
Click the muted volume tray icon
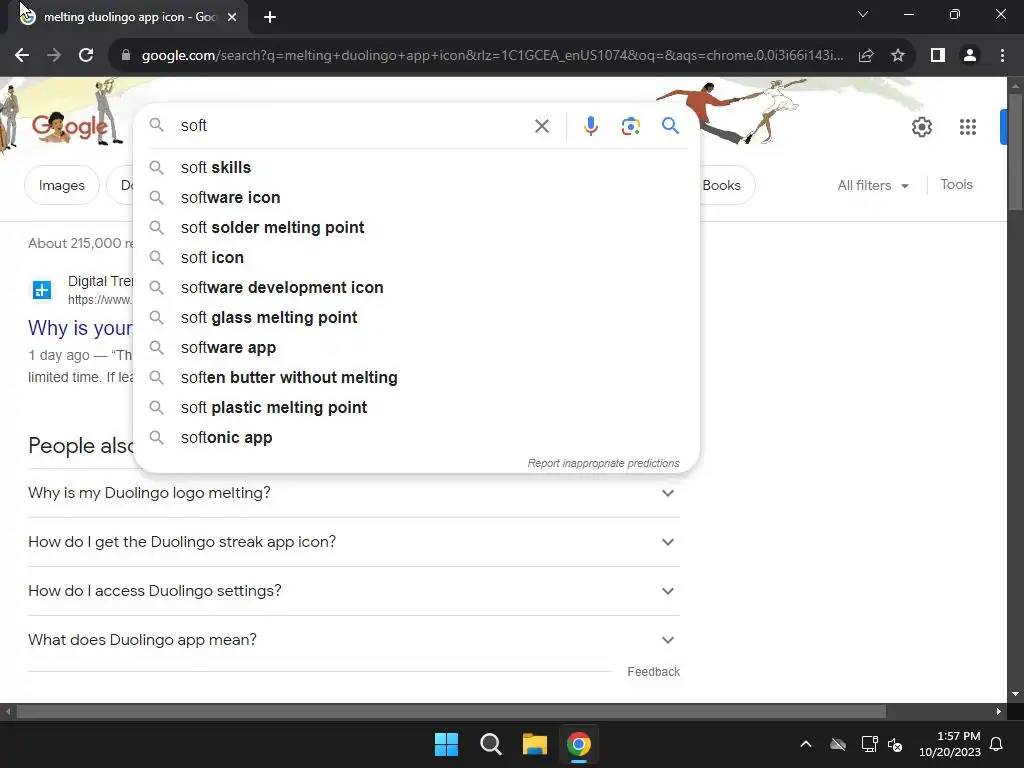[895, 744]
